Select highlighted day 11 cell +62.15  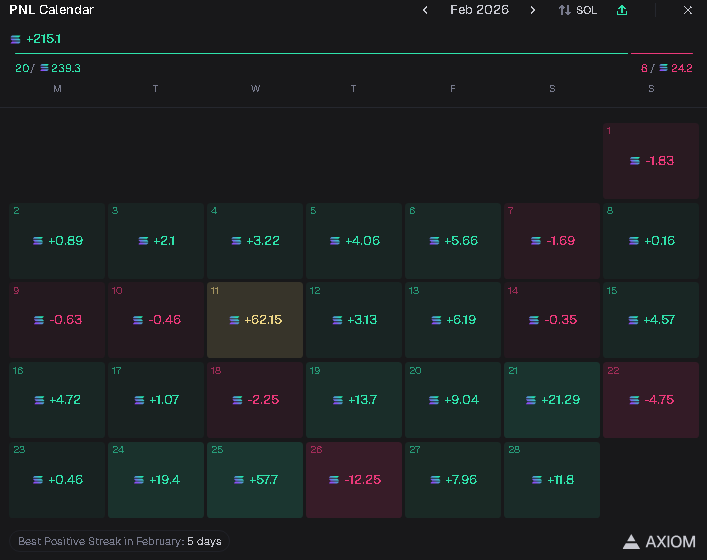click(255, 320)
